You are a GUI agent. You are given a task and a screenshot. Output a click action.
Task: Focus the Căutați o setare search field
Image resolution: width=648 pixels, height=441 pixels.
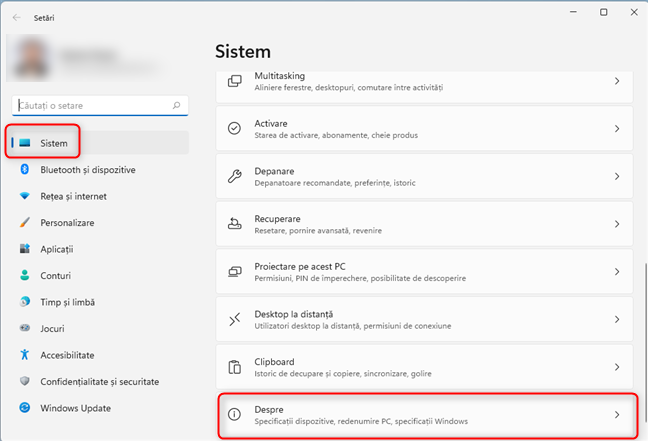pyautogui.click(x=90, y=104)
